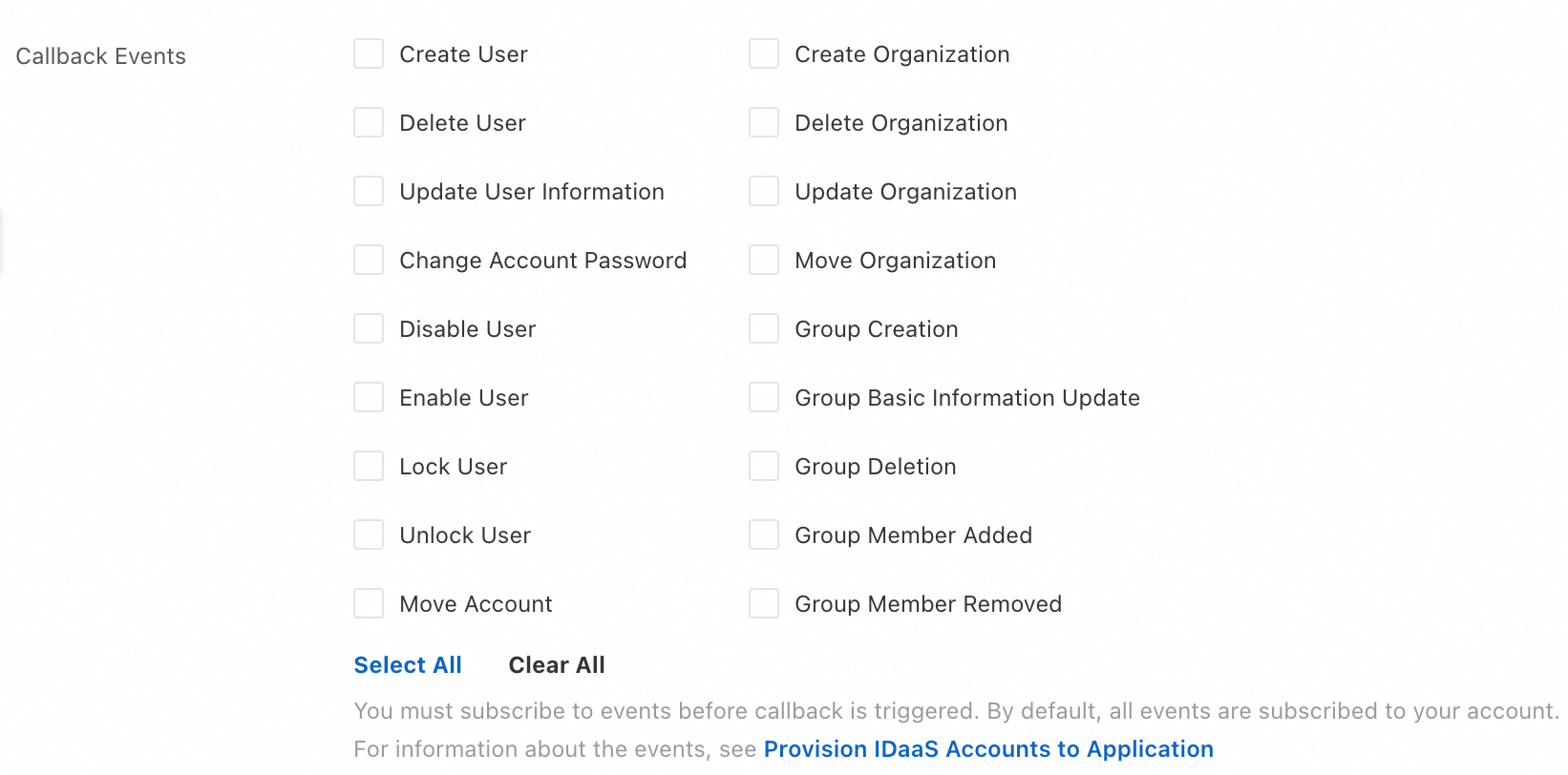The image size is (1568, 775).
Task: Open Provision IDaaS Accounts to Application link
Action: coord(988,749)
